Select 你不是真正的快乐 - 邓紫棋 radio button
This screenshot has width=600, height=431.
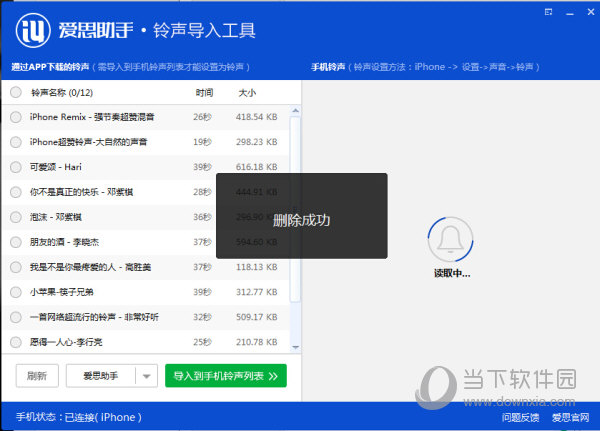pos(16,192)
